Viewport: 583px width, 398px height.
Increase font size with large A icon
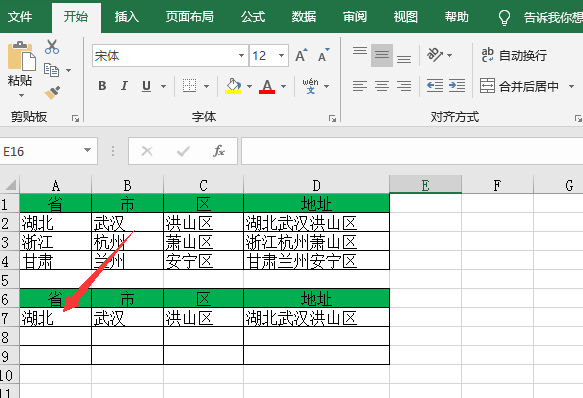(x=301, y=55)
